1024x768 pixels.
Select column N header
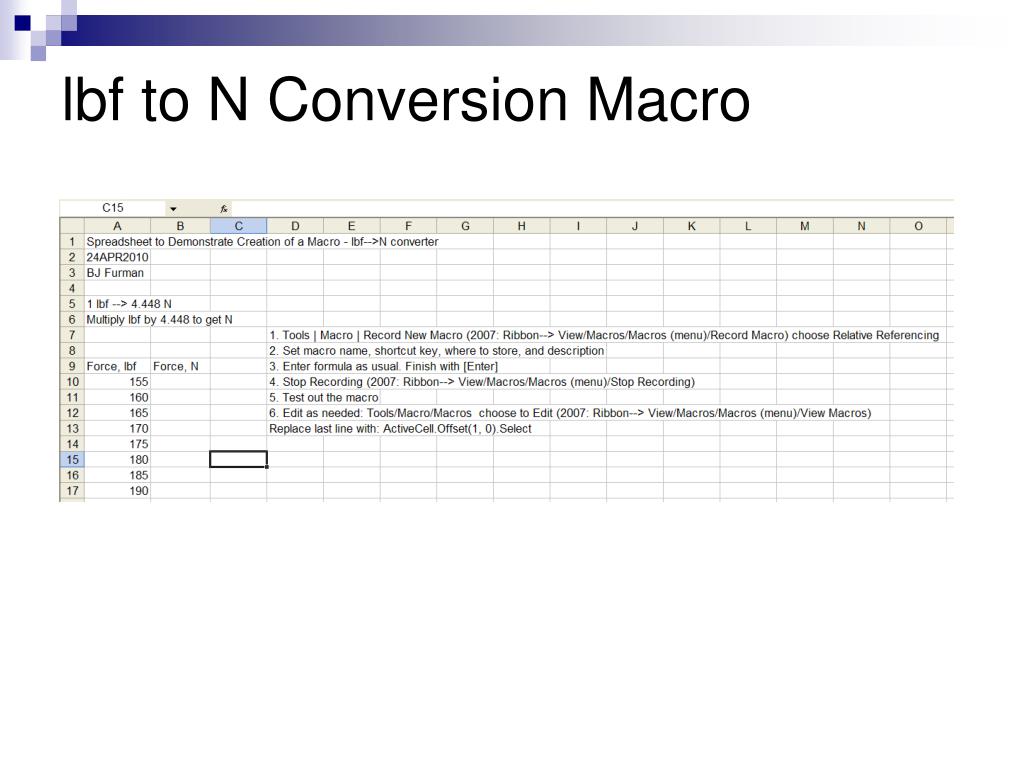coord(861,226)
